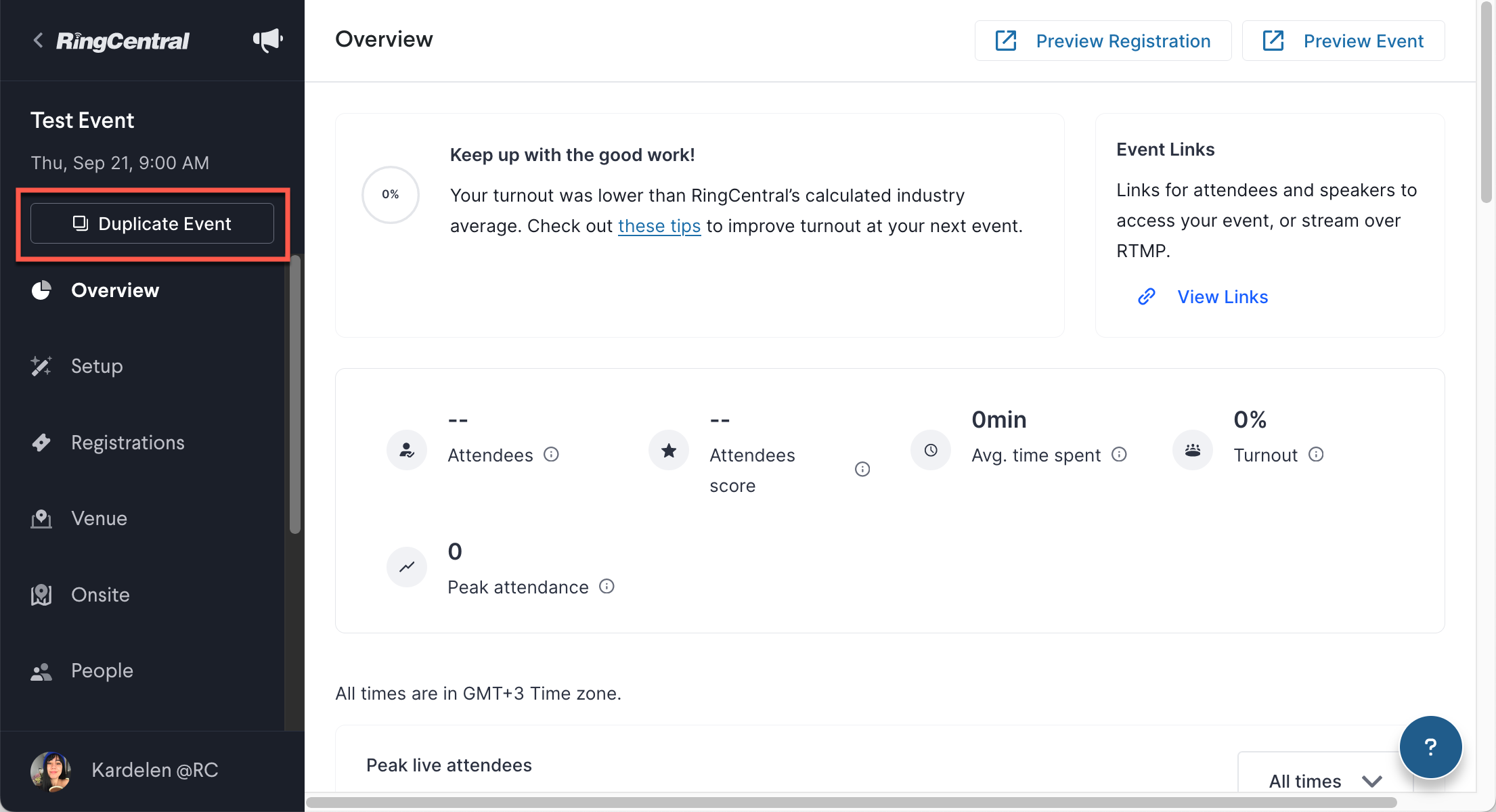Click the '0min' value

999,420
